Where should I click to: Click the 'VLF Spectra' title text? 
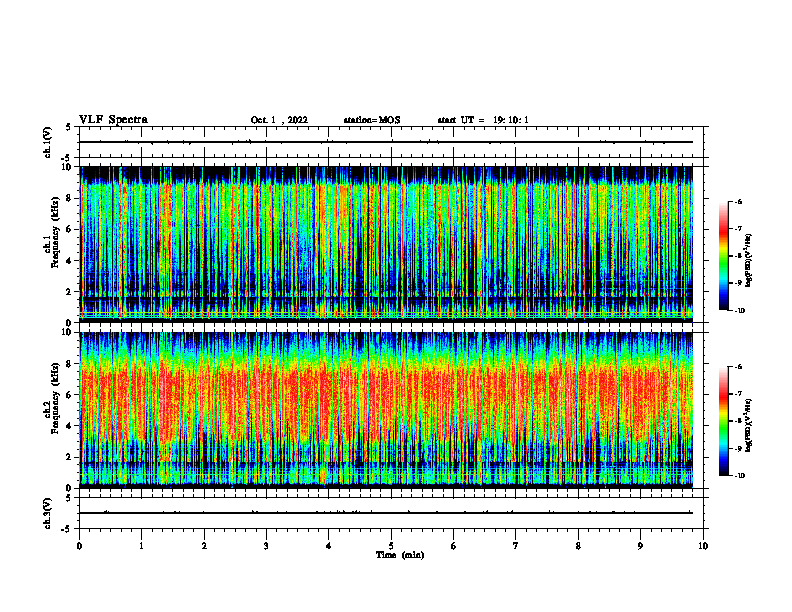pos(113,120)
